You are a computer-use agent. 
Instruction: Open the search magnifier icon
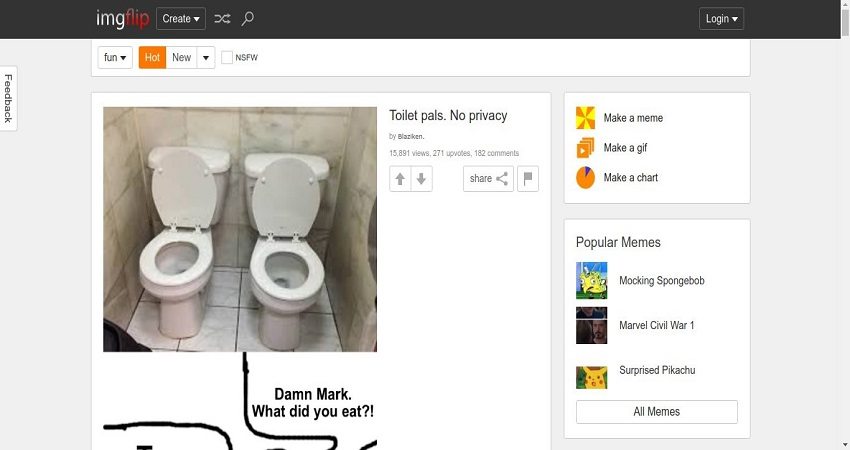(248, 18)
